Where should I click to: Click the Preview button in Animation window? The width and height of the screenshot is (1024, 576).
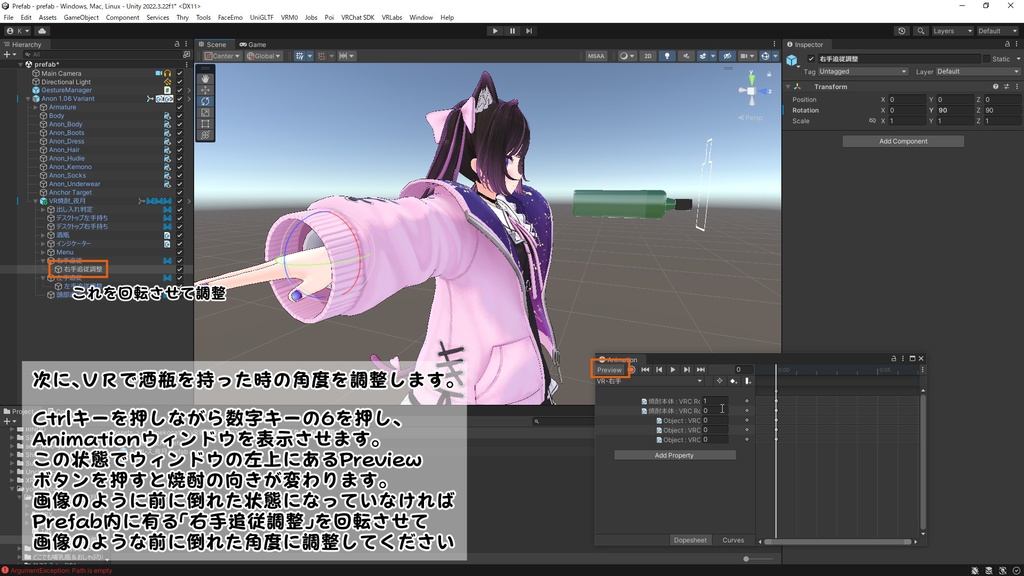(609, 370)
